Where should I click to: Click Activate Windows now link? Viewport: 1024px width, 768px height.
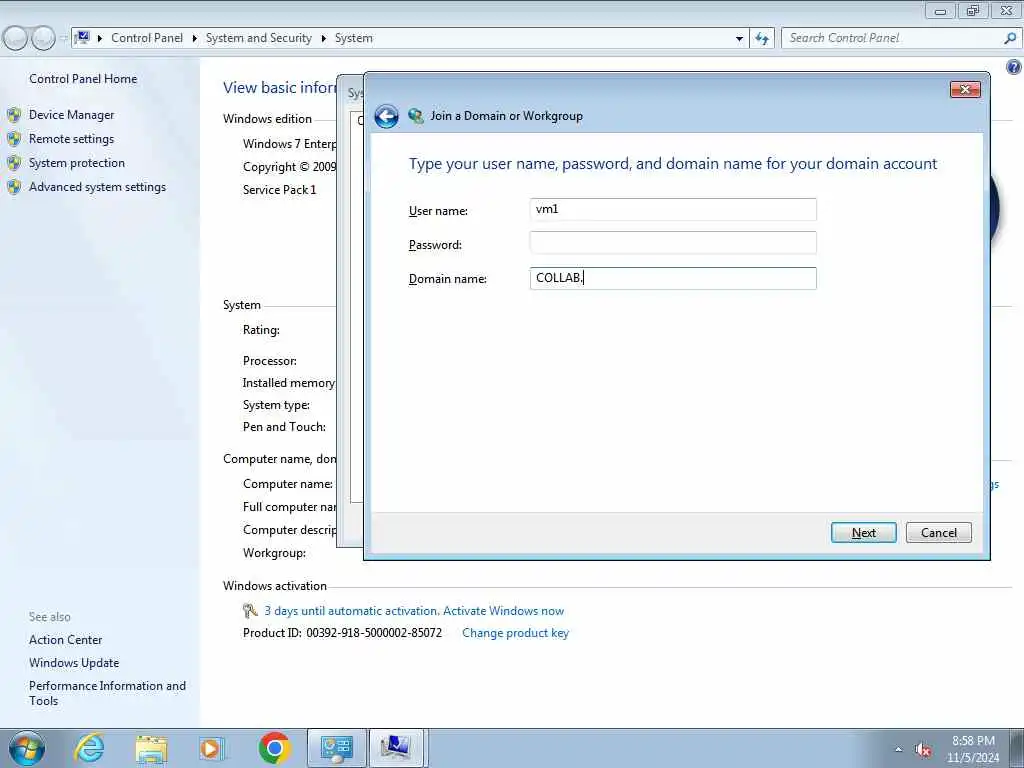(503, 611)
